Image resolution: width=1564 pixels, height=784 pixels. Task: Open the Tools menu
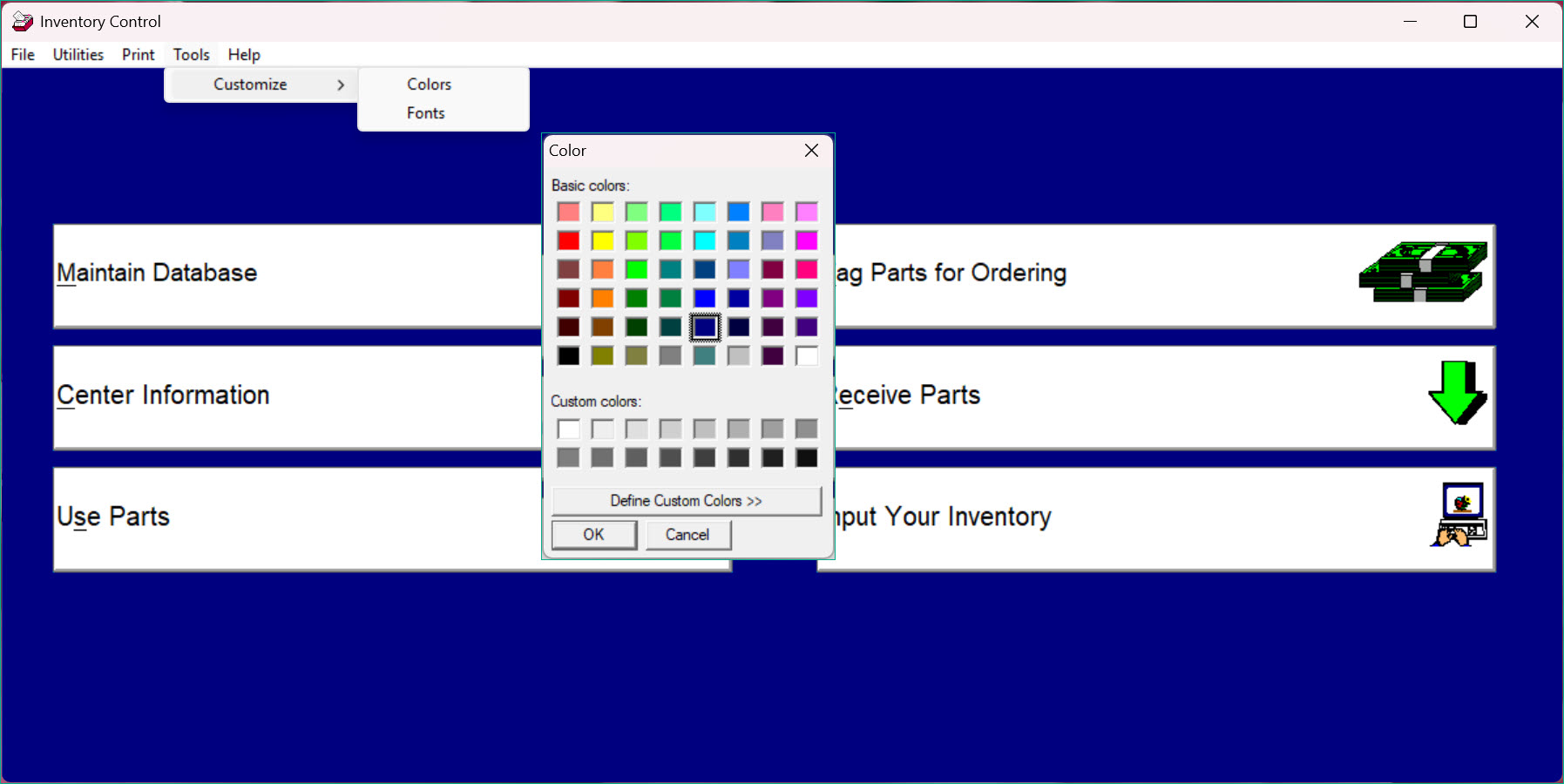(191, 55)
